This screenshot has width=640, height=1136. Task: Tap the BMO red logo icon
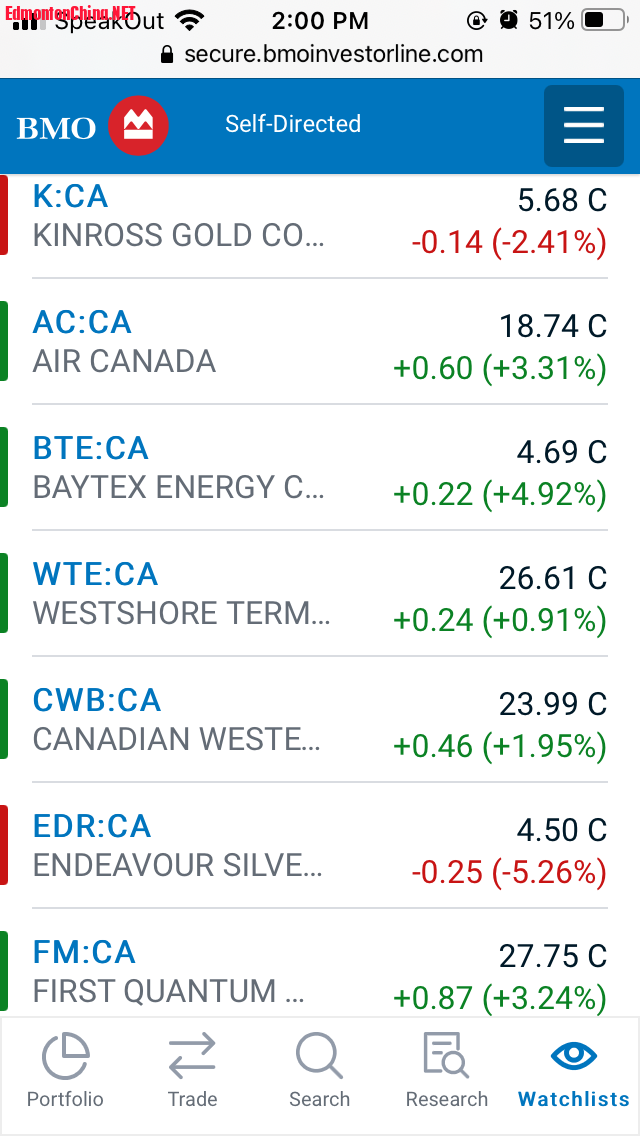[138, 126]
